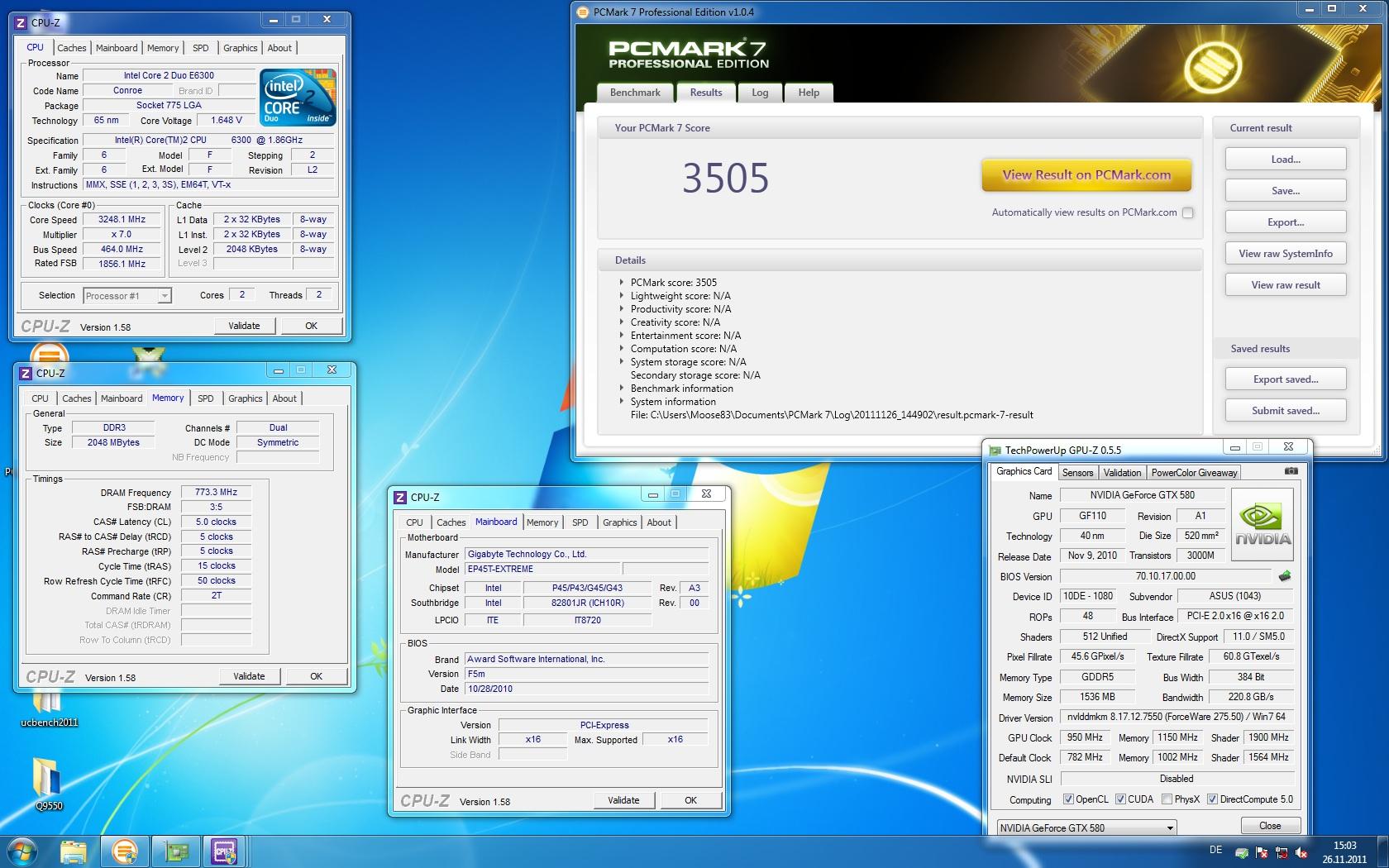Open the Q9550 desktop folder
Viewport: 1389px width, 868px height.
click(49, 783)
